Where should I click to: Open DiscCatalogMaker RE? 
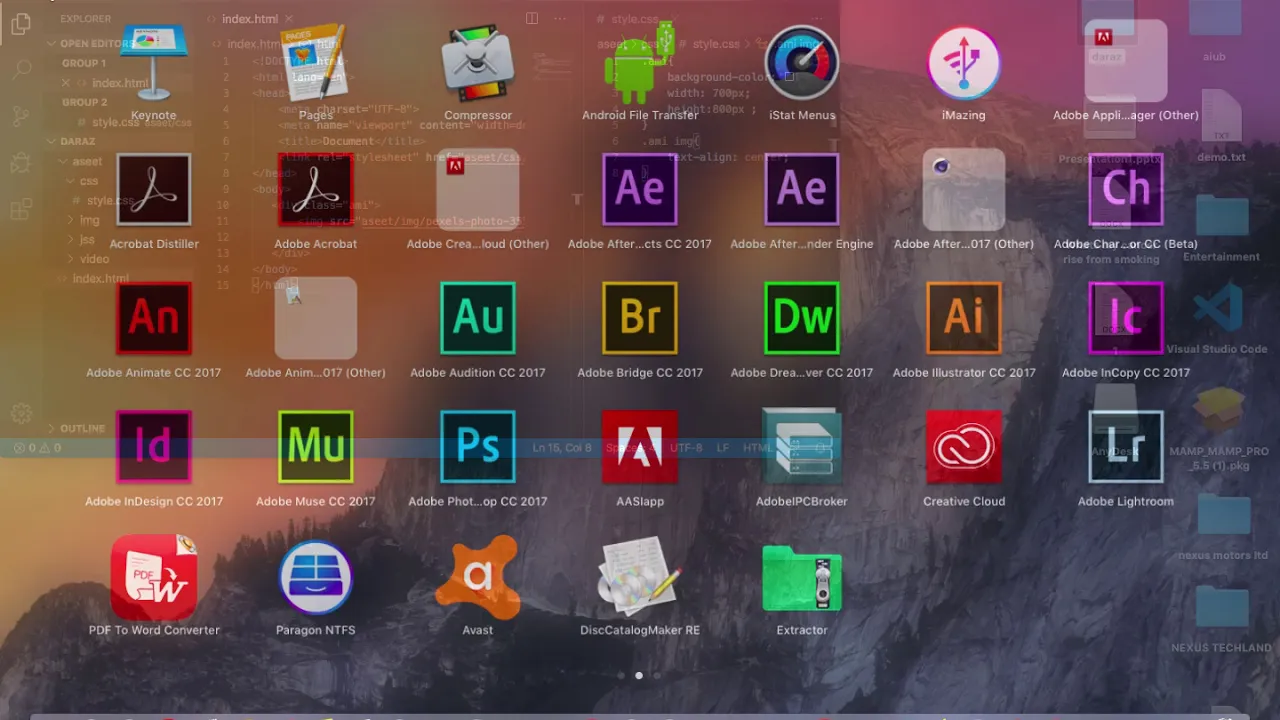coord(640,576)
